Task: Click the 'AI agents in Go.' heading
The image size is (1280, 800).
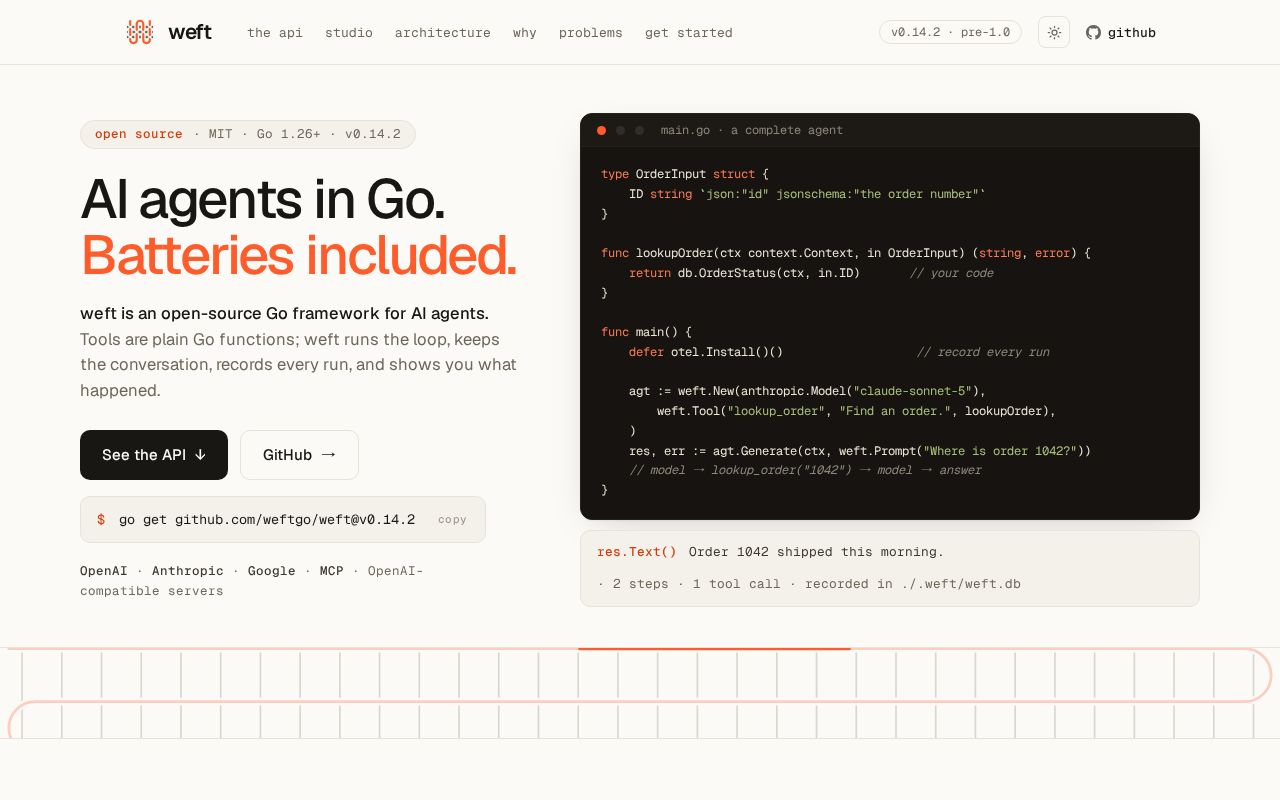Action: 263,198
